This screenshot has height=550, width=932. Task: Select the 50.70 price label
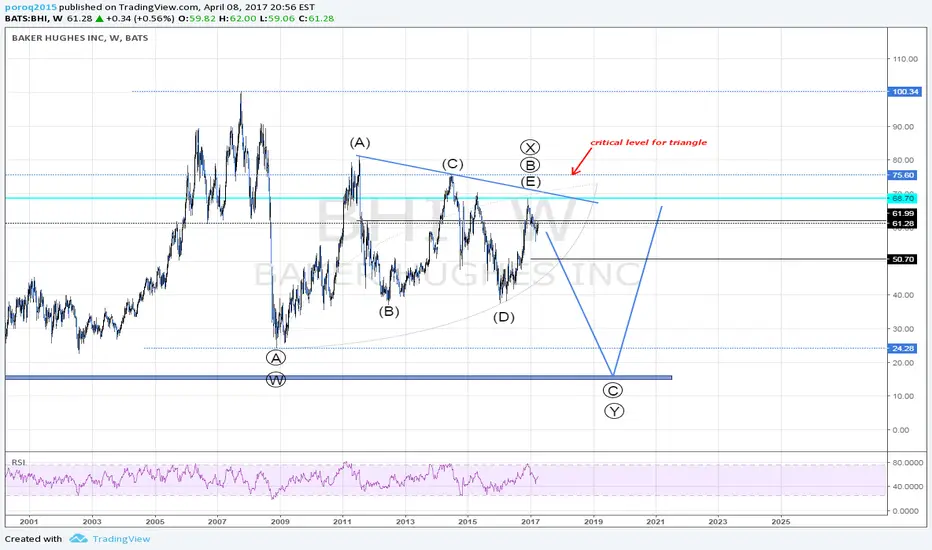[x=902, y=259]
